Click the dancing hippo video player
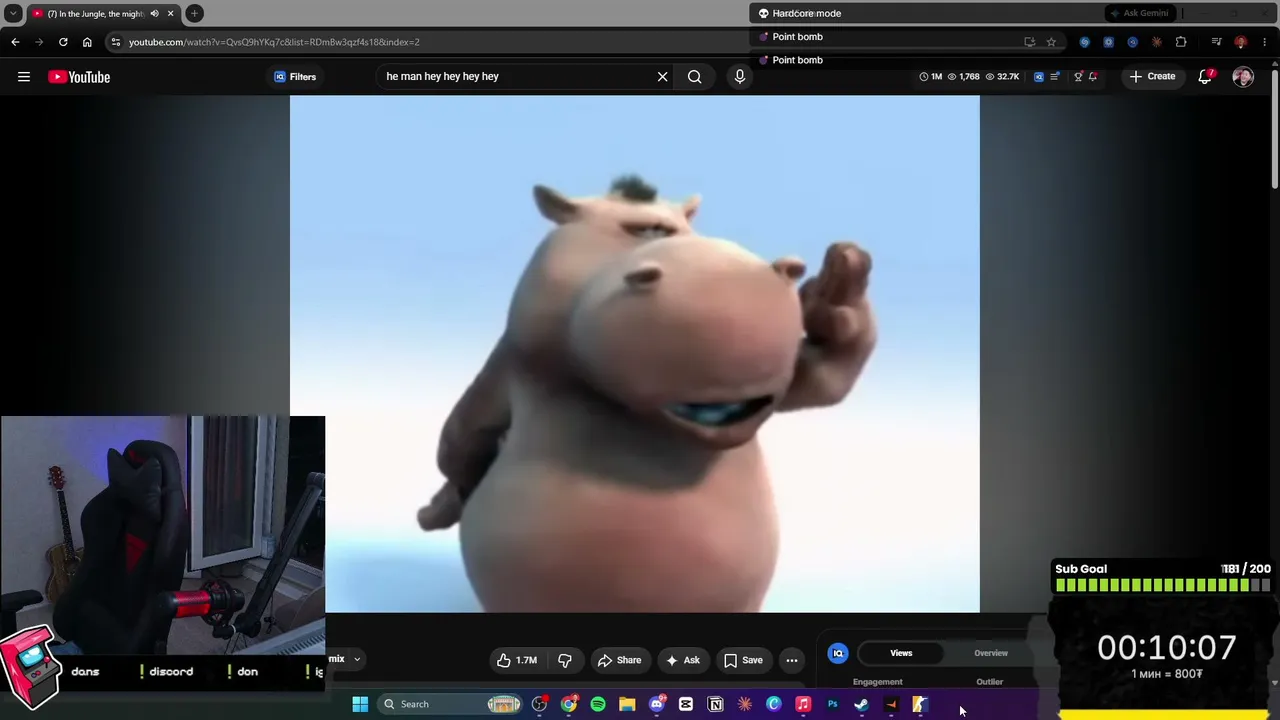 pyautogui.click(x=635, y=354)
